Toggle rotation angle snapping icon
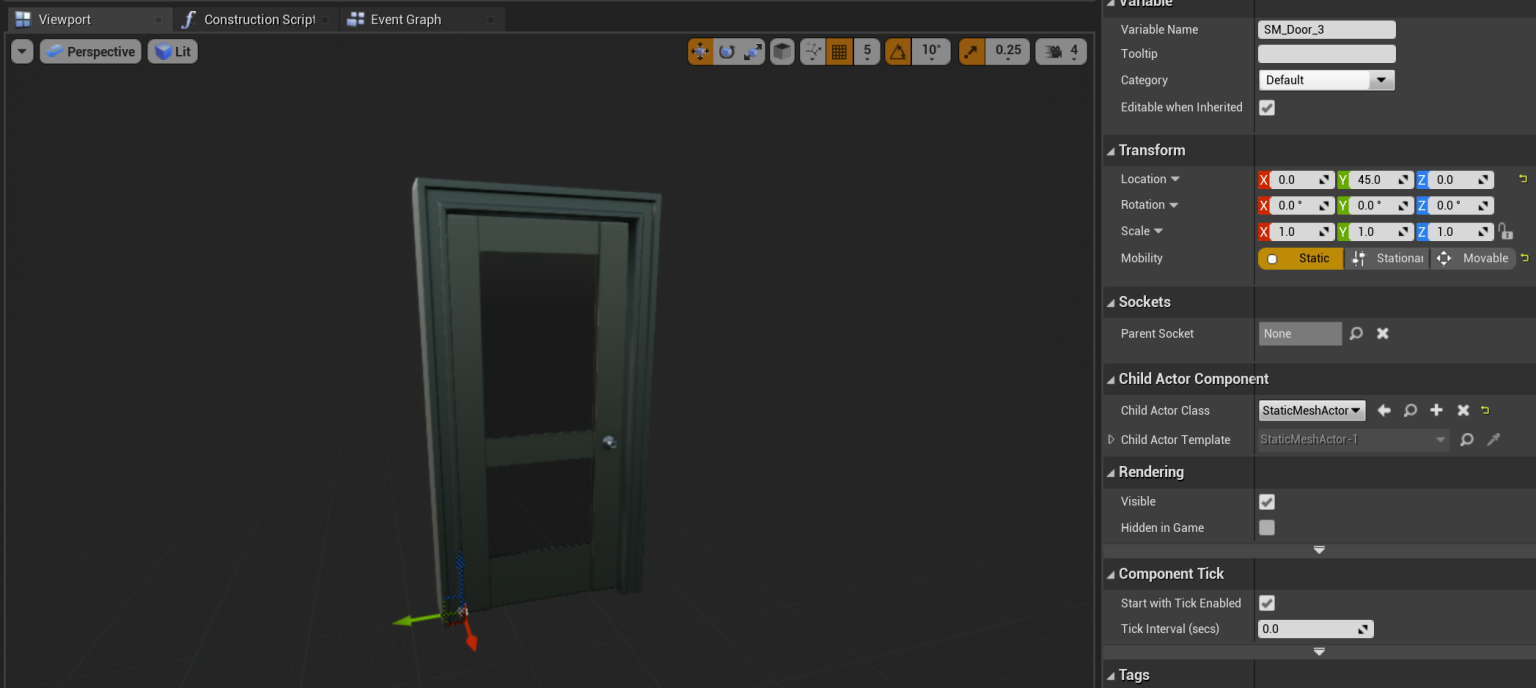 898,51
